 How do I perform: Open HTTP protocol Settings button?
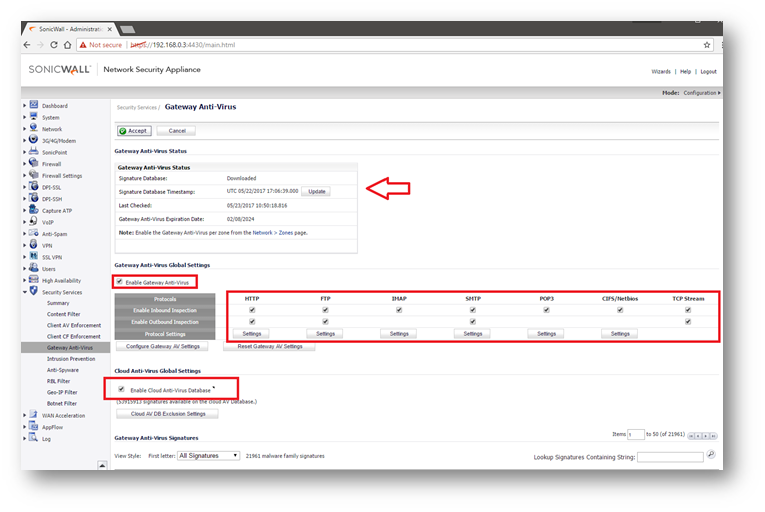tap(252, 334)
